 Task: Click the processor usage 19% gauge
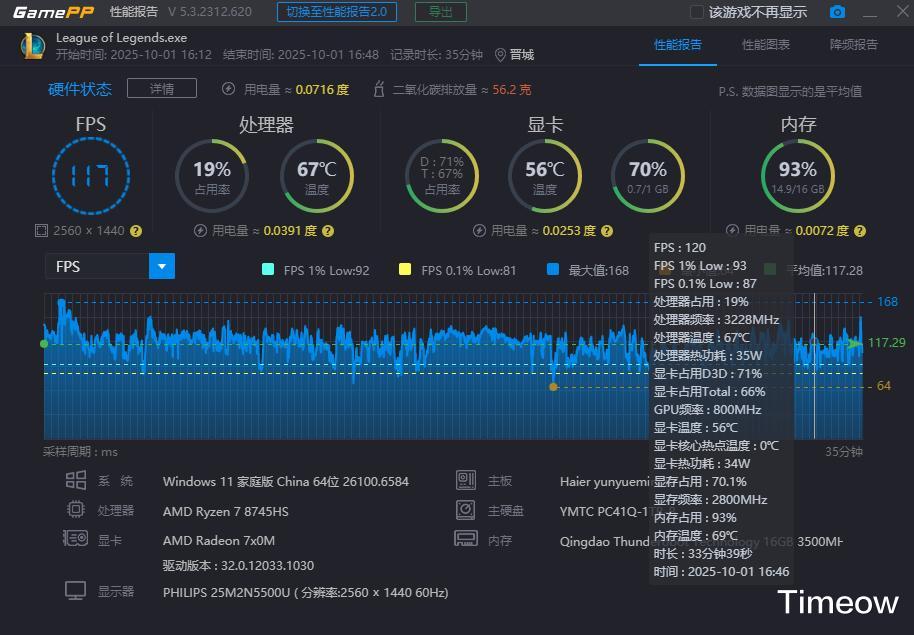212,176
